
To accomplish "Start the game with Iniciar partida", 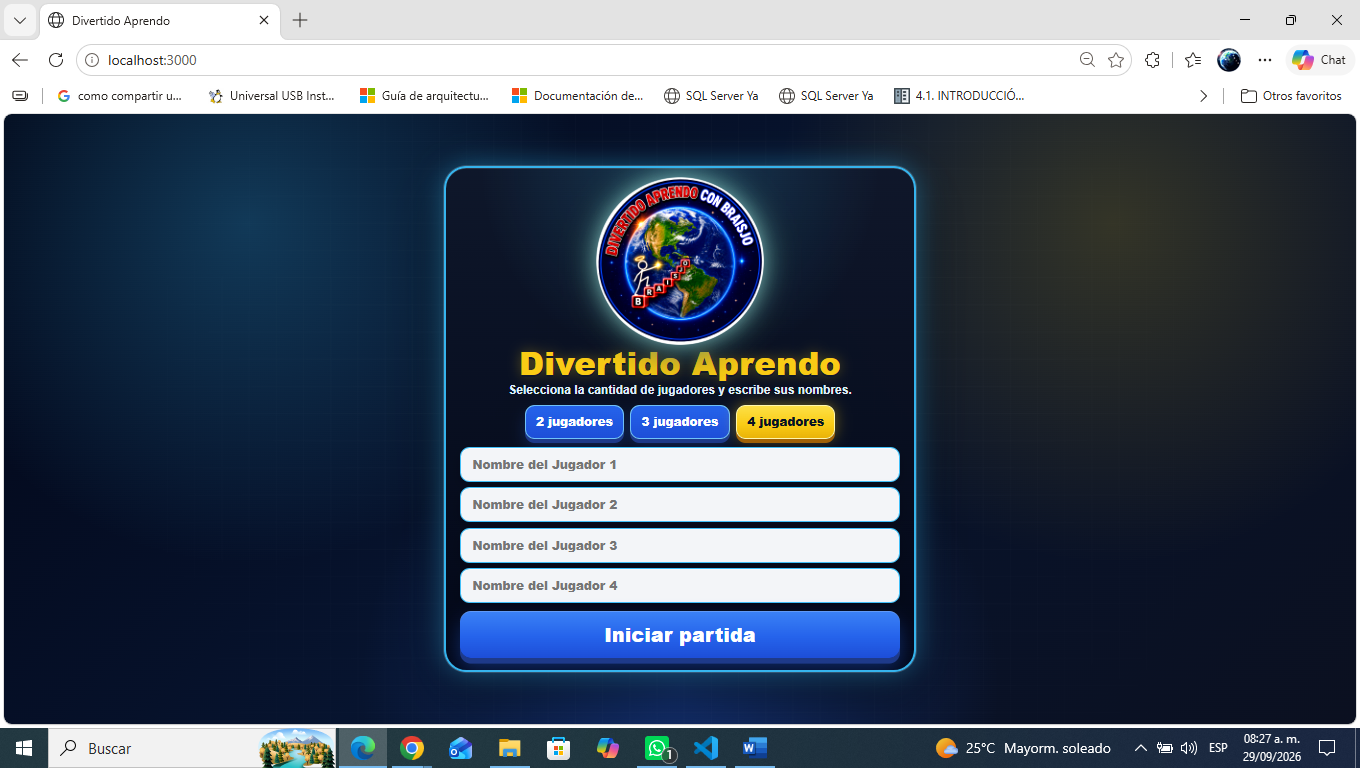I will (680, 635).
